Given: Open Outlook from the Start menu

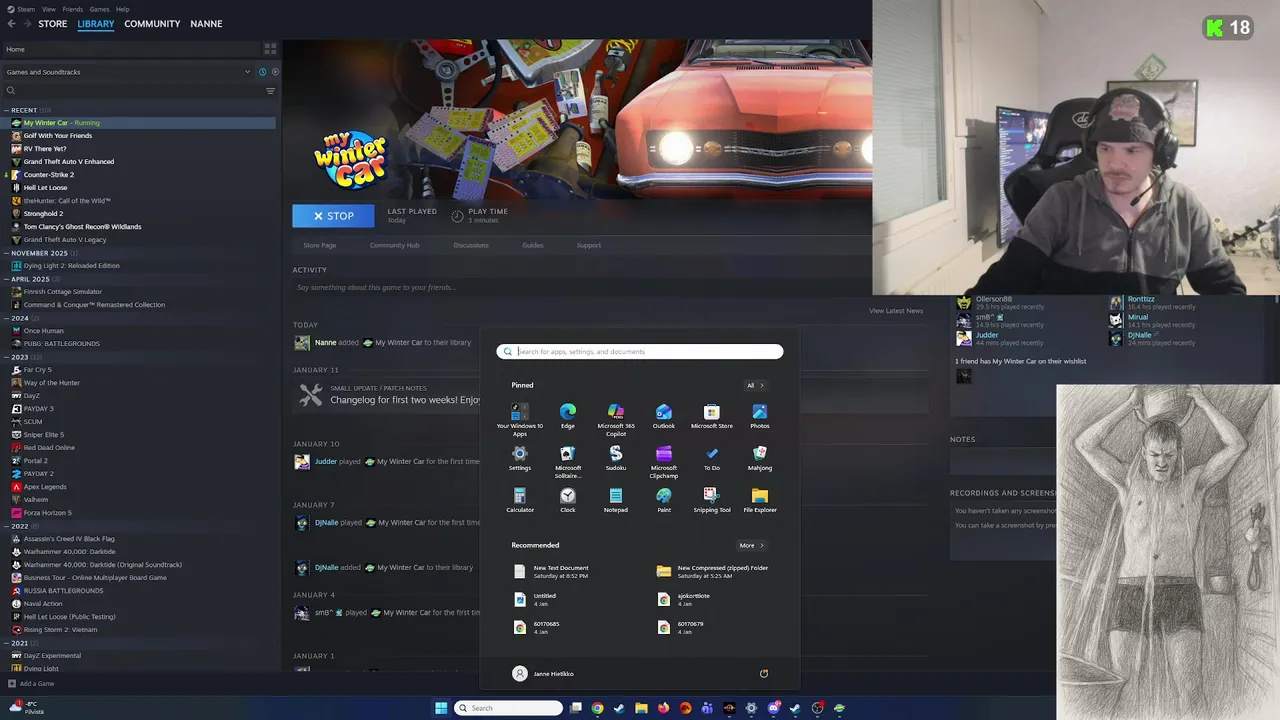Looking at the screenshot, I should (x=664, y=417).
